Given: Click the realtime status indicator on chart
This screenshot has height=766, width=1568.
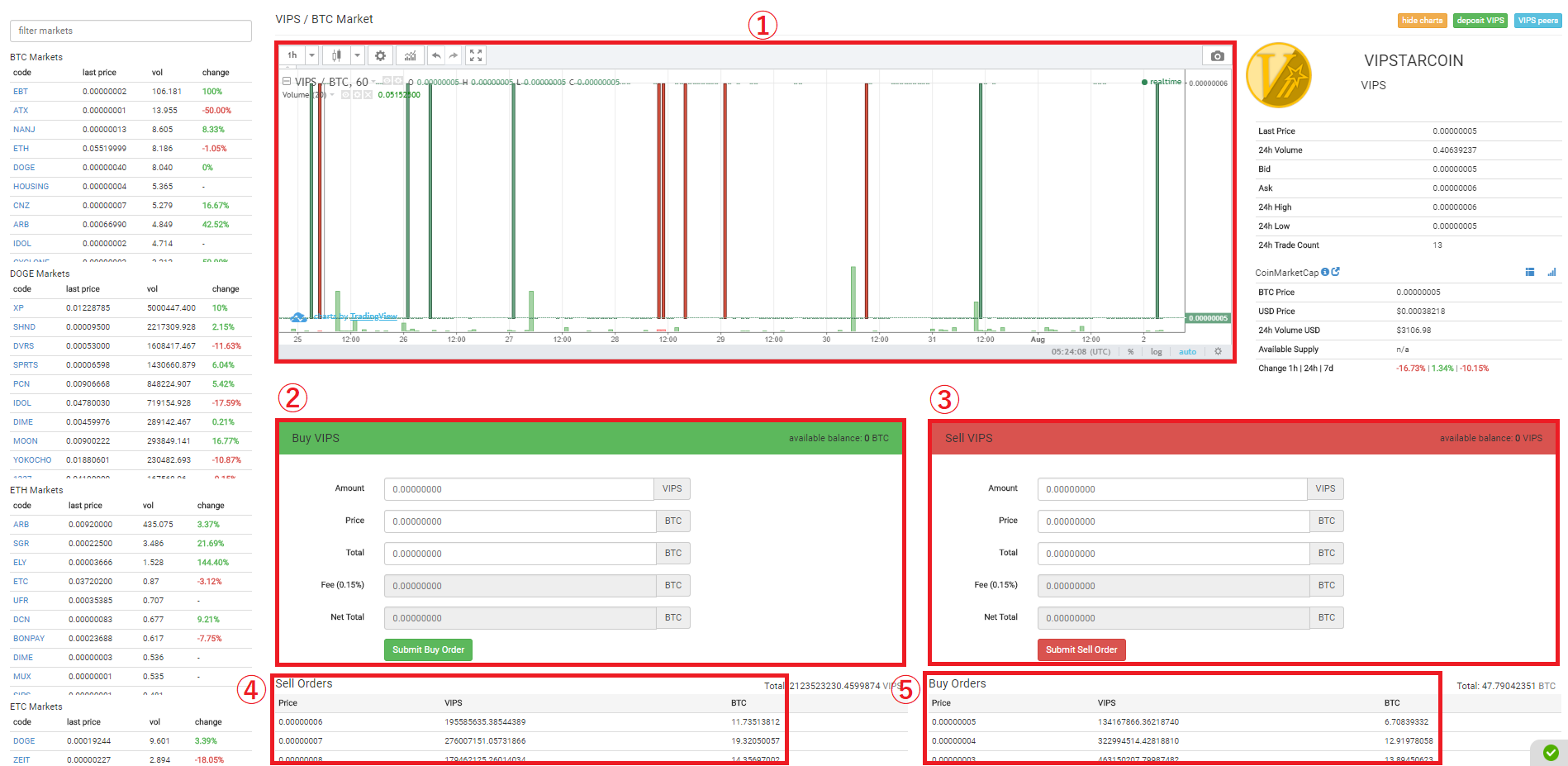Looking at the screenshot, I should pyautogui.click(x=1162, y=82).
